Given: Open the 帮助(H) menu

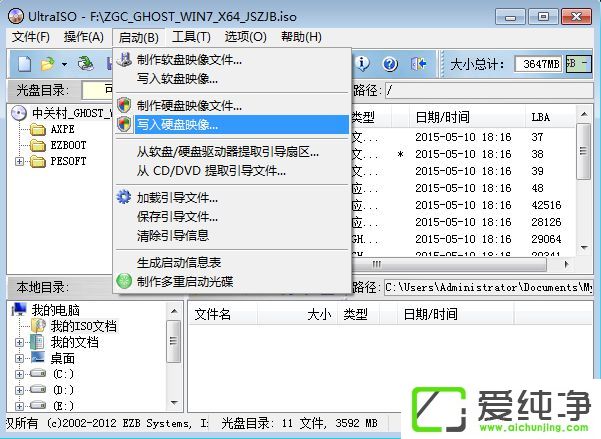Looking at the screenshot, I should coord(301,37).
